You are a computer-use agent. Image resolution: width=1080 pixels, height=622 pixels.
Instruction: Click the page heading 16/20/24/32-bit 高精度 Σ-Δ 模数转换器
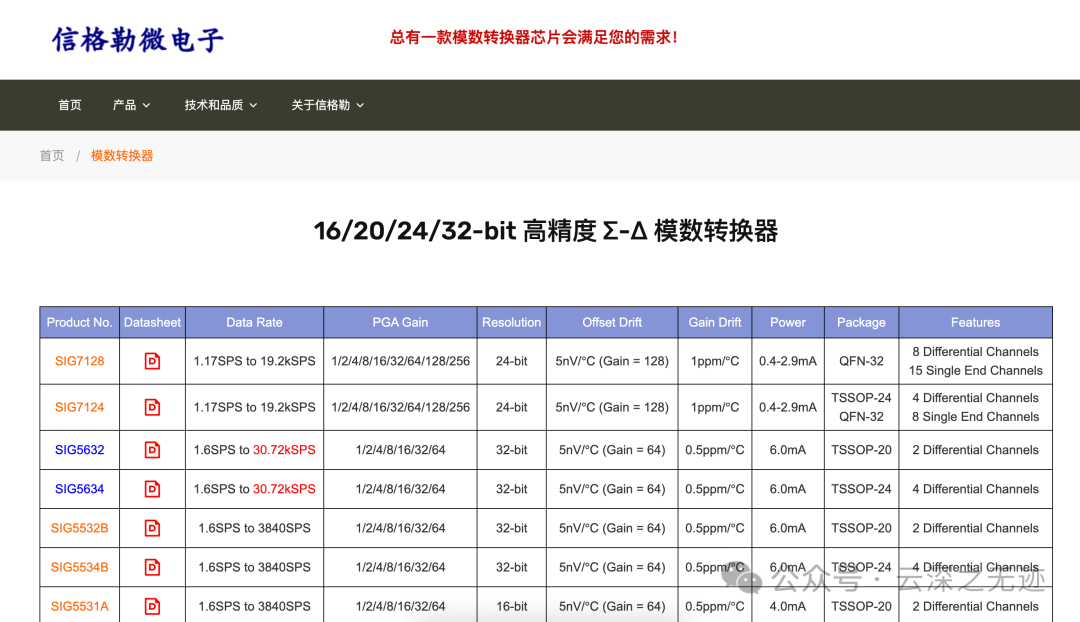point(546,231)
